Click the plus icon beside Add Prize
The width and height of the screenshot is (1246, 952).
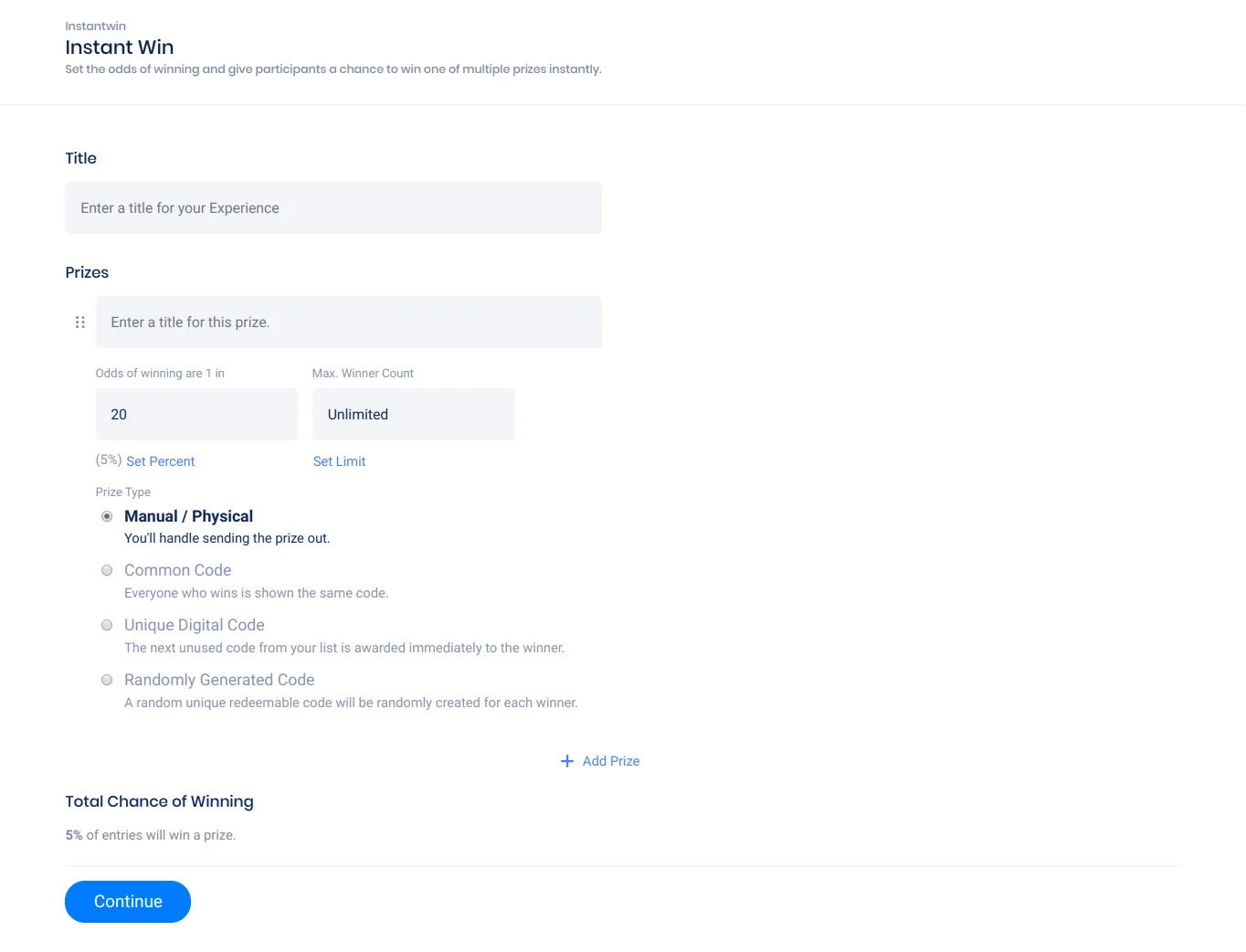click(567, 761)
